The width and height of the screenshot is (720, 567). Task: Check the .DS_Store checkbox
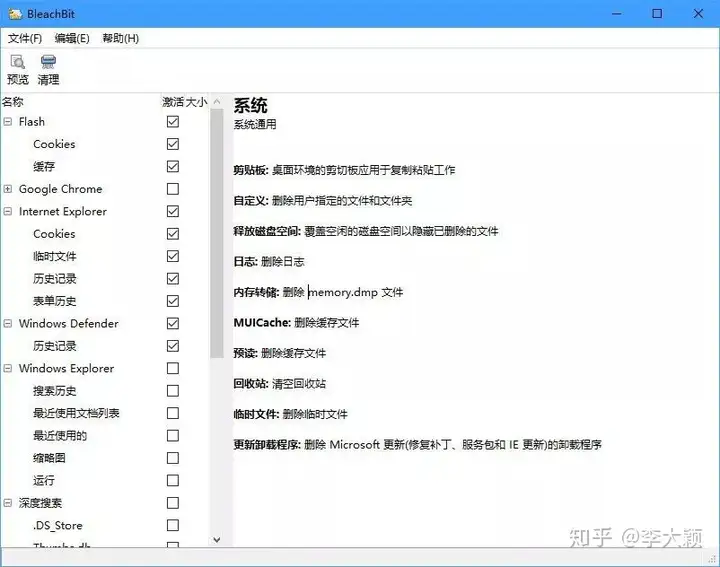point(173,525)
